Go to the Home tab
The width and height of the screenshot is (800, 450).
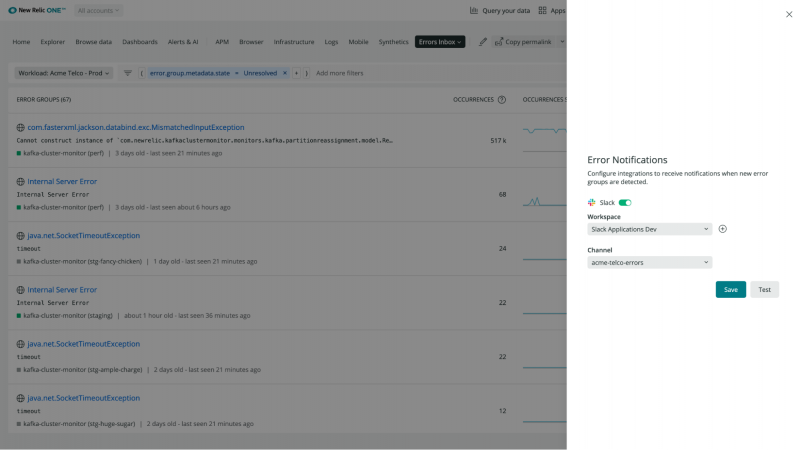21,42
